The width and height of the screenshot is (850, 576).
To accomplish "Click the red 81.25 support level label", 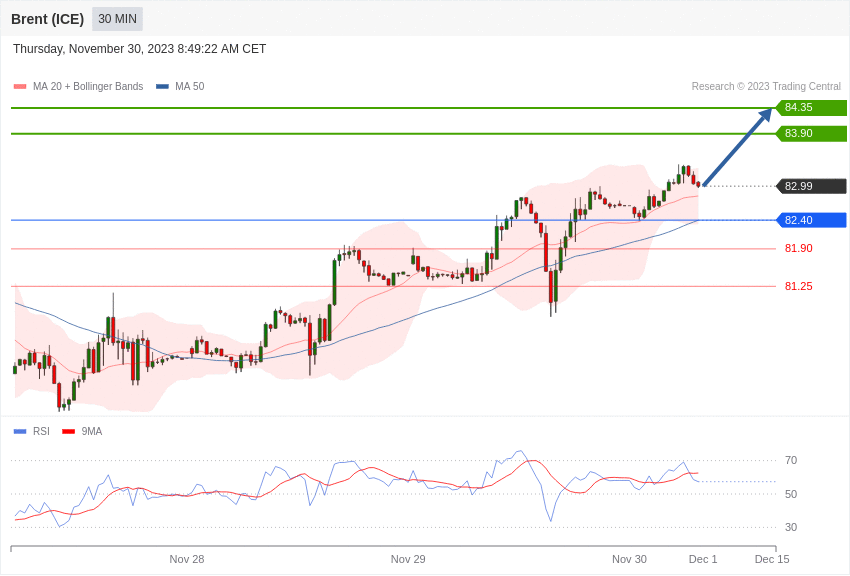I will tap(798, 287).
